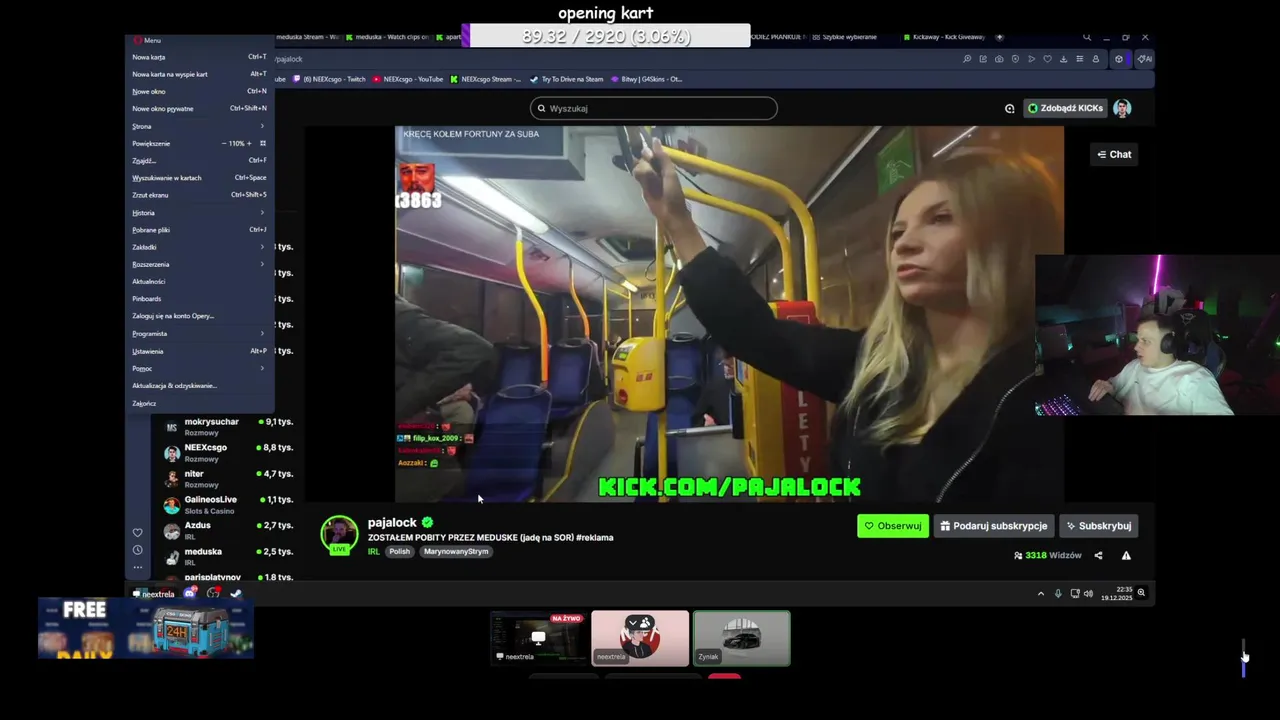Select Aktualizacja & odzyskiwanie... menu item

[200, 385]
